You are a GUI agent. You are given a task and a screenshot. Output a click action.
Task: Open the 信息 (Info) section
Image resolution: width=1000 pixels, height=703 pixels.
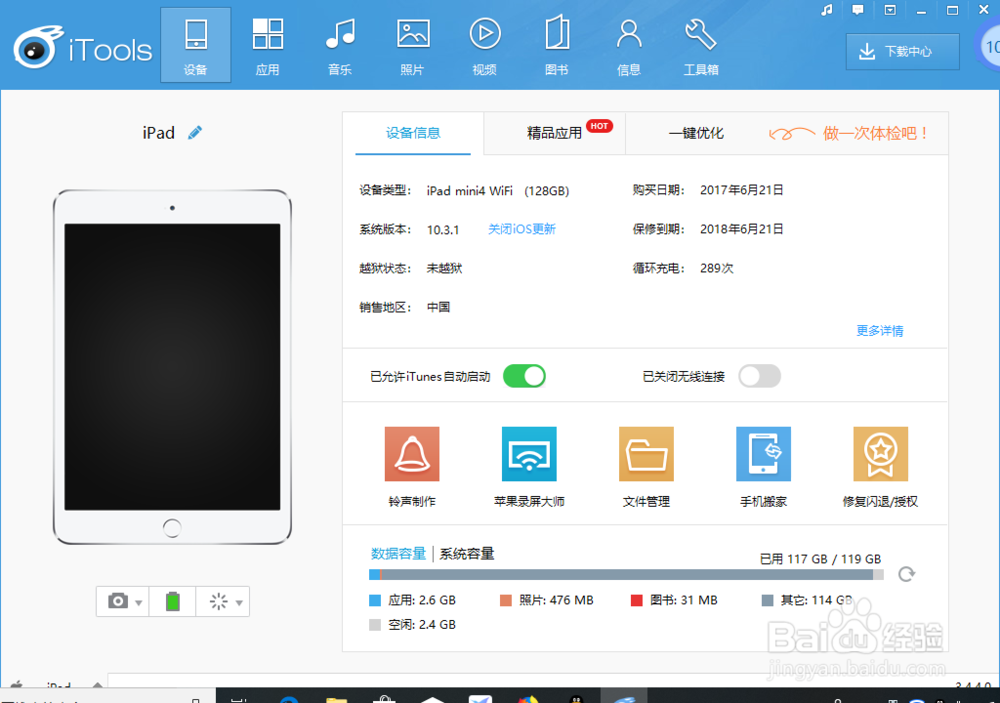click(629, 45)
